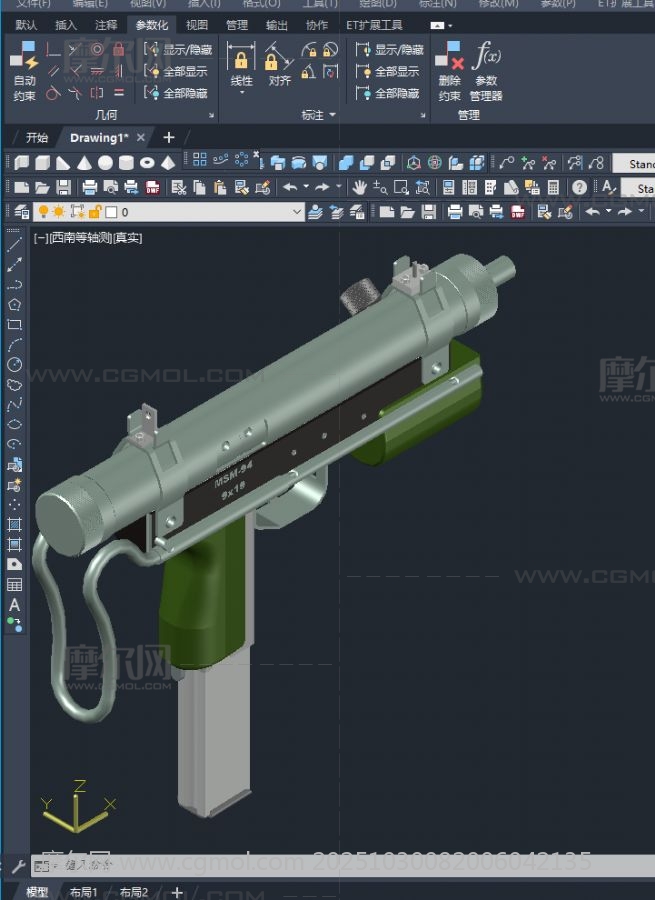The height and width of the screenshot is (900, 655).
Task: Select the Multiline Text 'A' tool
Action: pos(14,605)
